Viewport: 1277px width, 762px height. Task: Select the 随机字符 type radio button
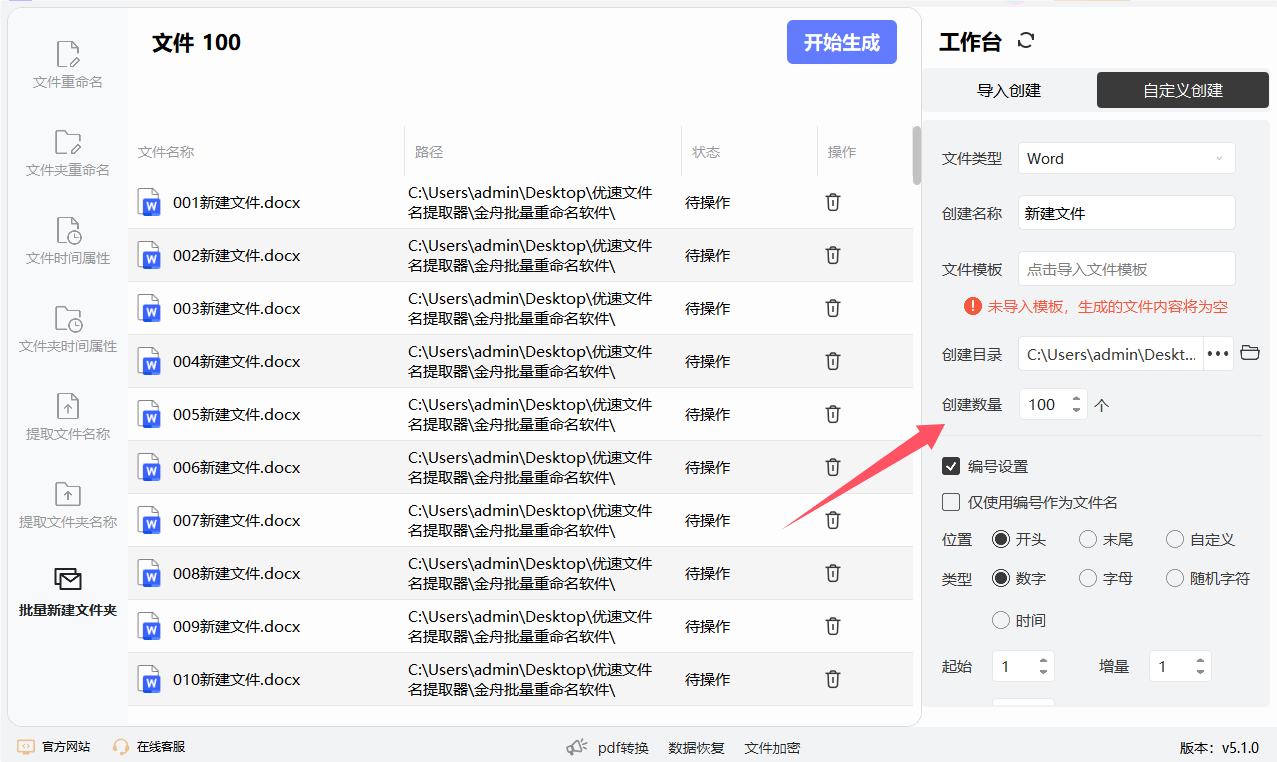(x=1175, y=578)
